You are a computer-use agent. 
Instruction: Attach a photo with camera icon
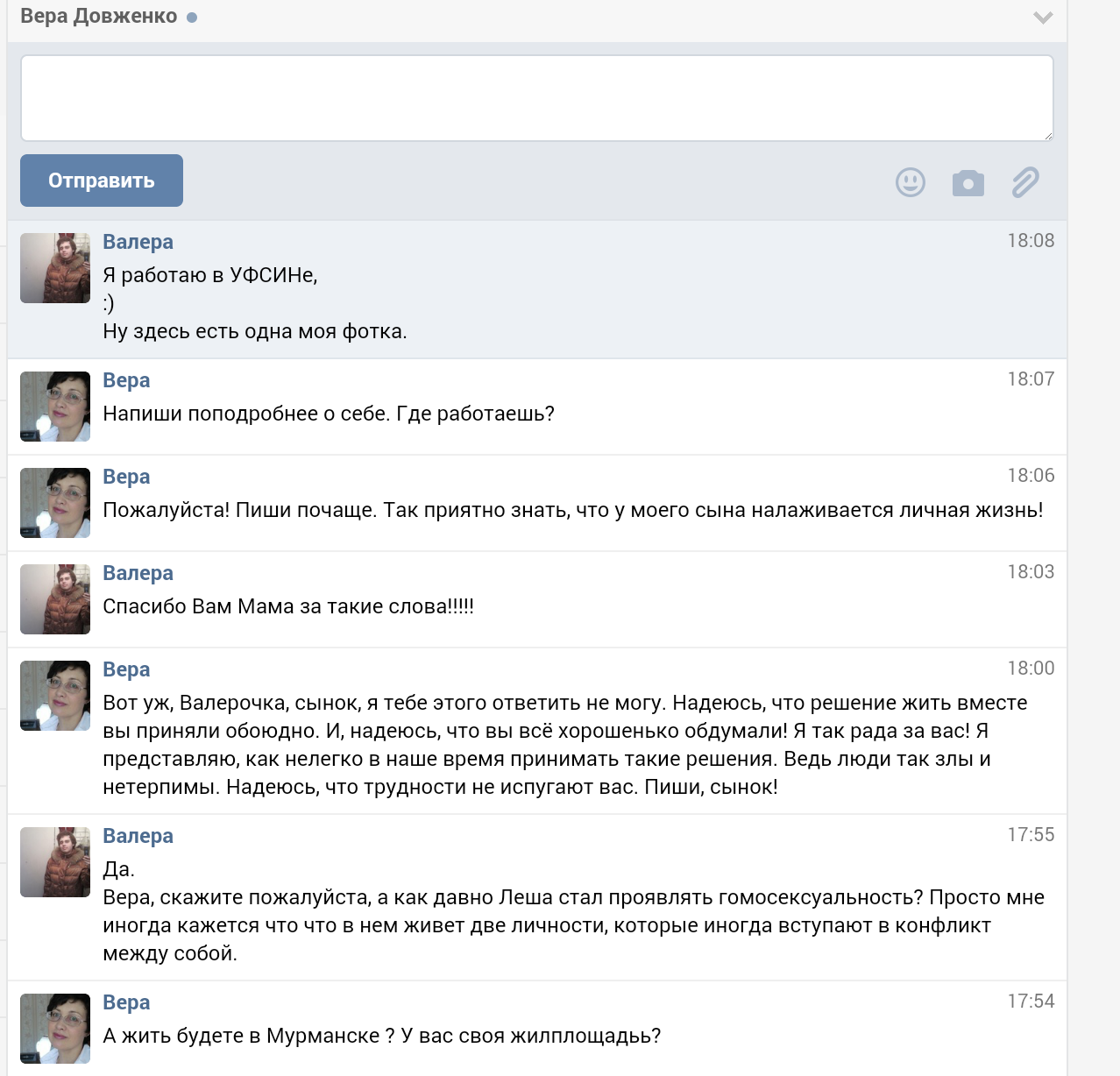pos(968,182)
